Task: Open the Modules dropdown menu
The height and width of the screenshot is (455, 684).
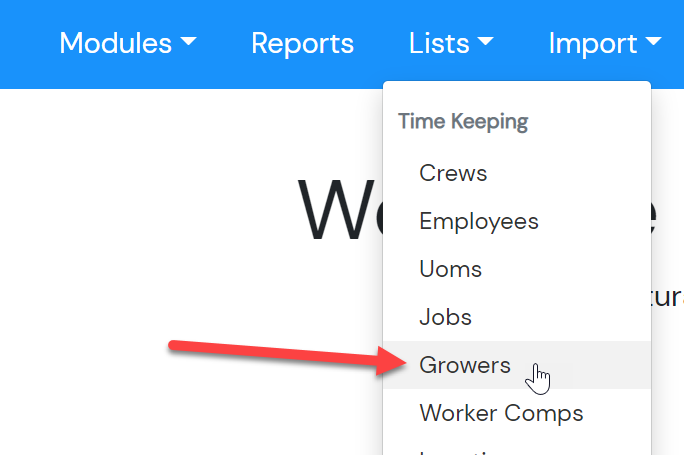Action: point(127,43)
